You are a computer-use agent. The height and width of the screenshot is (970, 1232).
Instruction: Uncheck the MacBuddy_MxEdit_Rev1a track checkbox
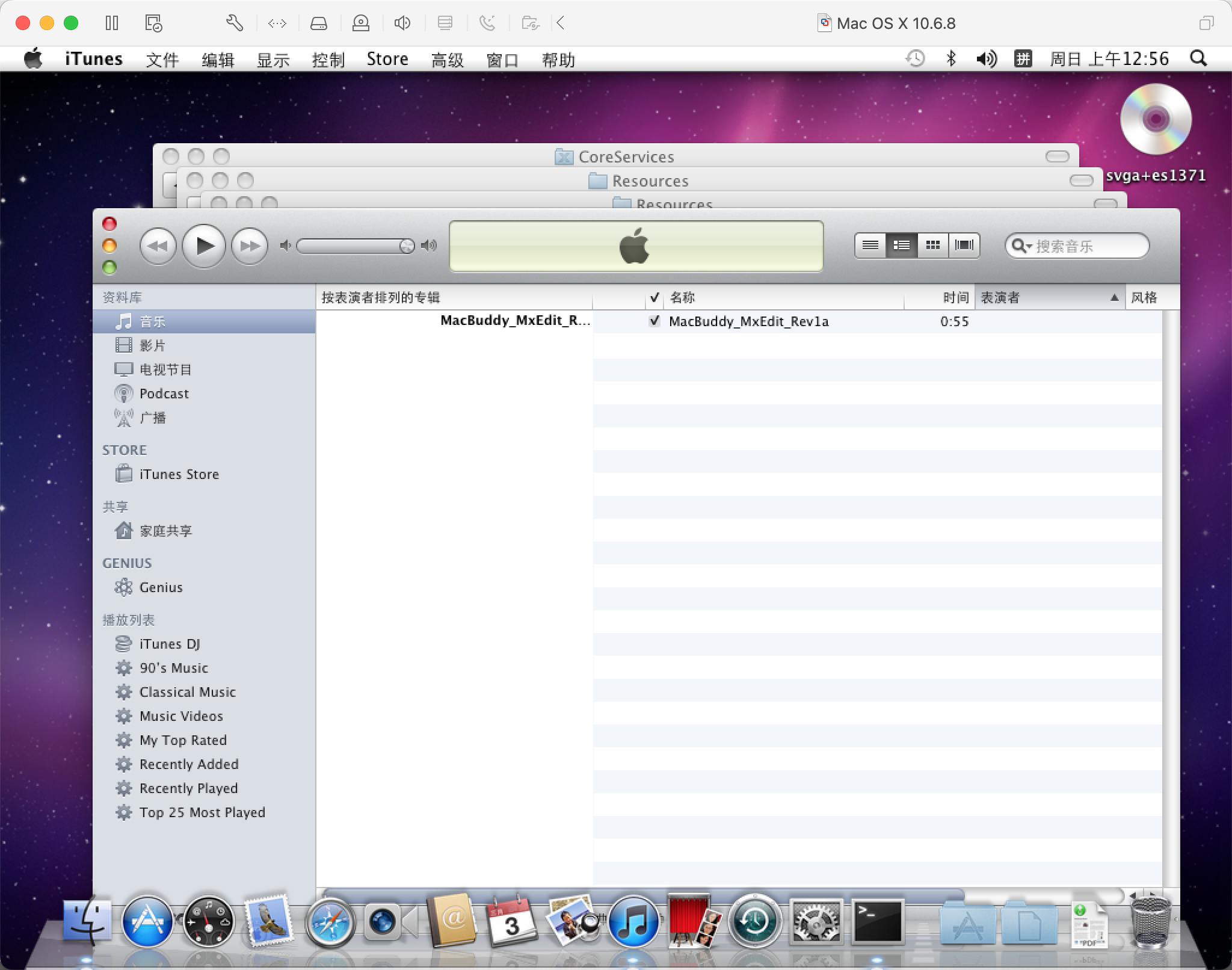click(654, 321)
